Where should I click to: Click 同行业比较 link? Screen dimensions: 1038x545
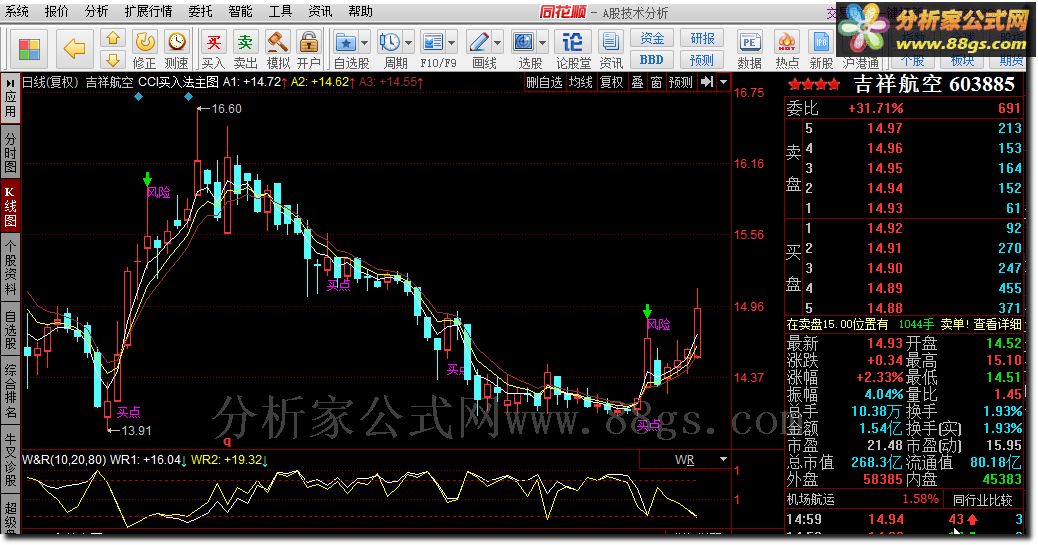(x=983, y=500)
